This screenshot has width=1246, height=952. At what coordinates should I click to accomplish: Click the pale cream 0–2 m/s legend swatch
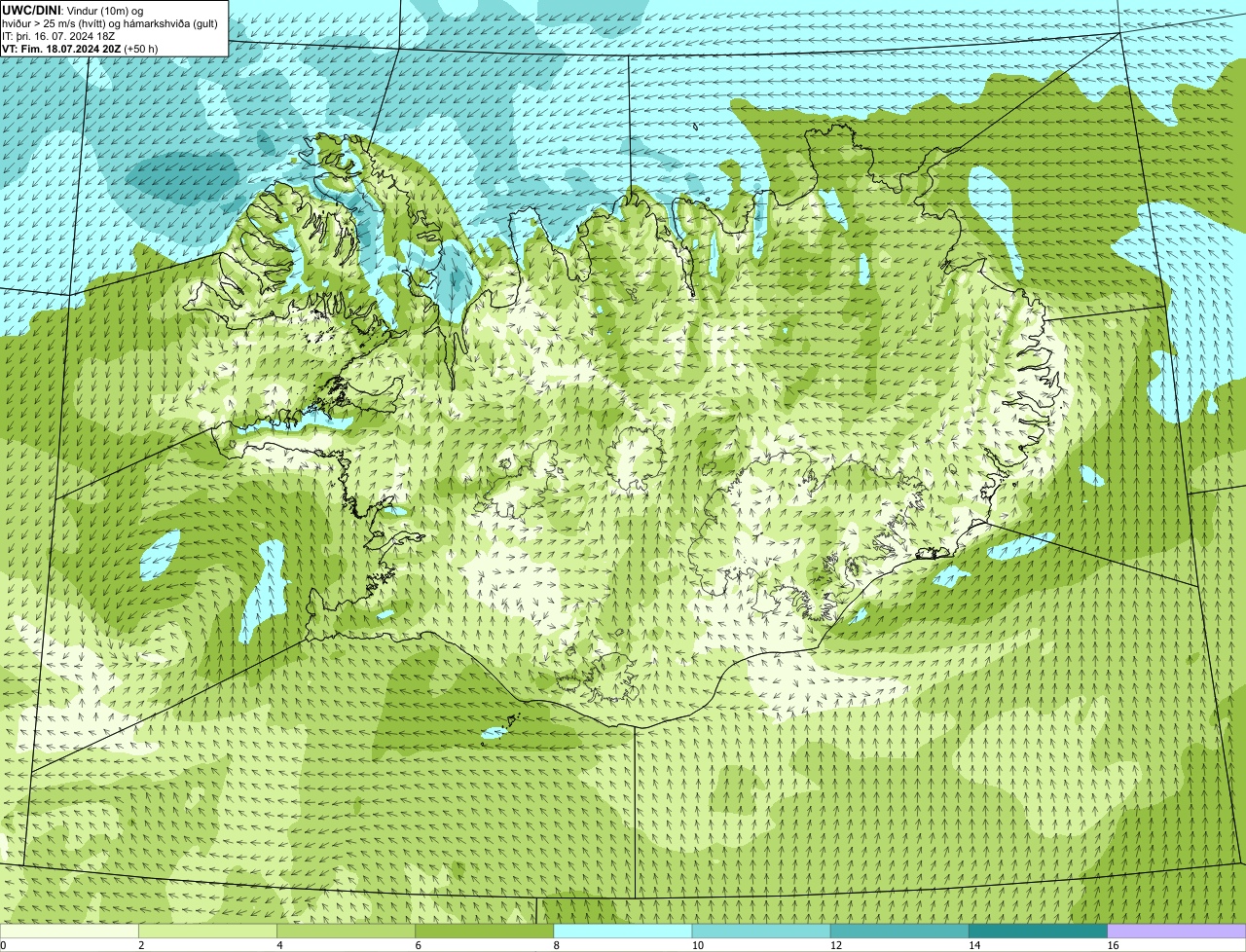click(x=69, y=931)
